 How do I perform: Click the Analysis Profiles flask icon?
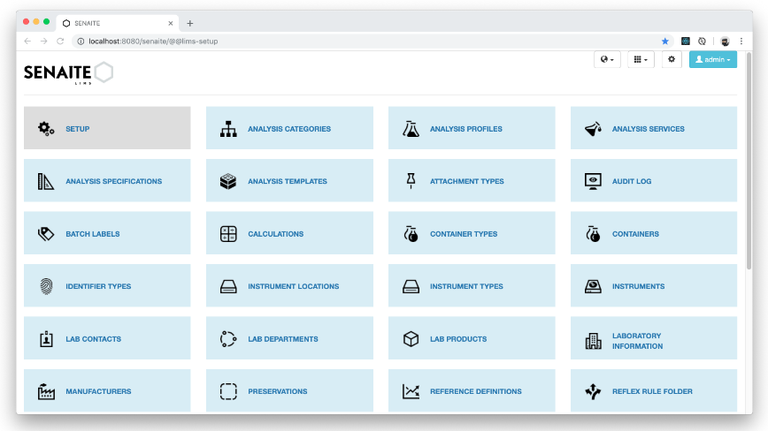(410, 128)
